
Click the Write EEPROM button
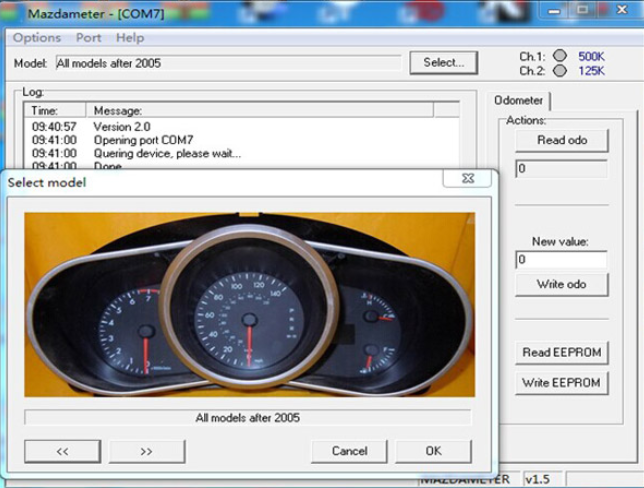point(561,383)
